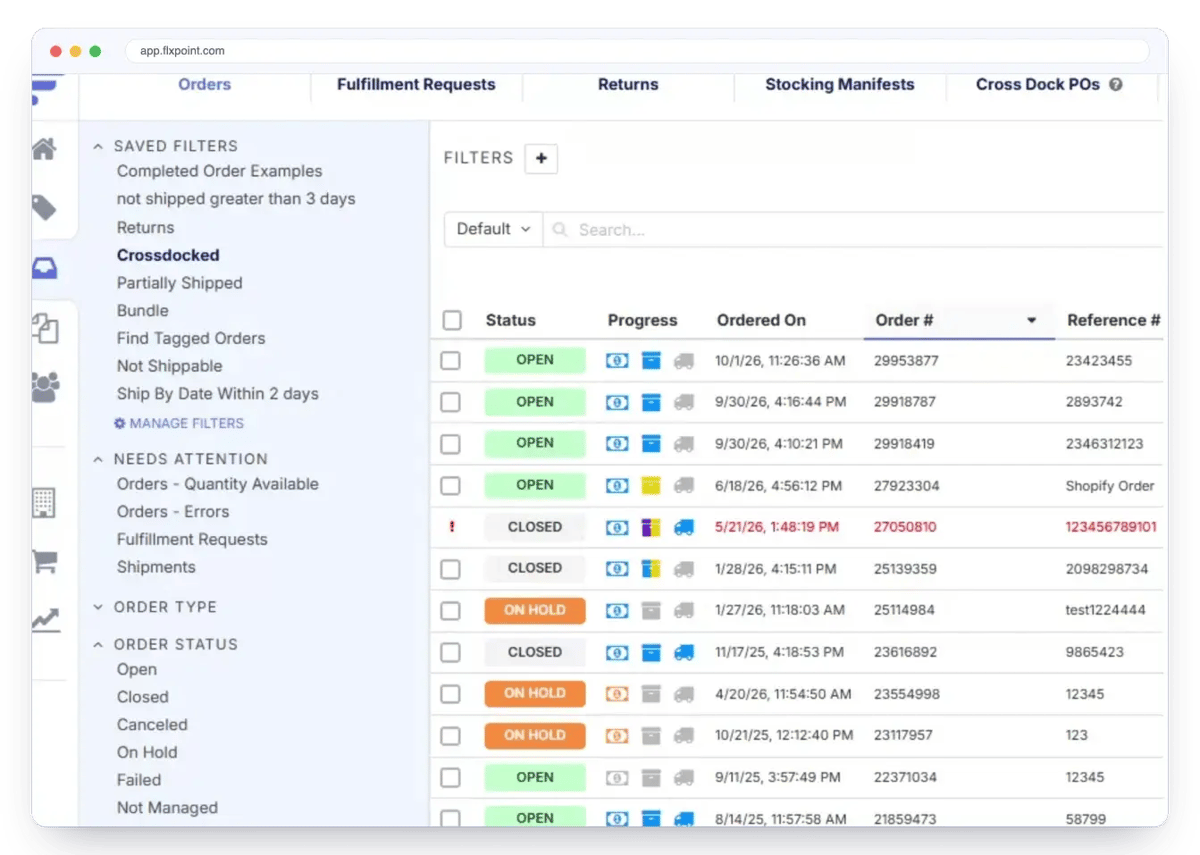Check the box for order 25114984
Image resolution: width=1200 pixels, height=855 pixels.
[451, 610]
